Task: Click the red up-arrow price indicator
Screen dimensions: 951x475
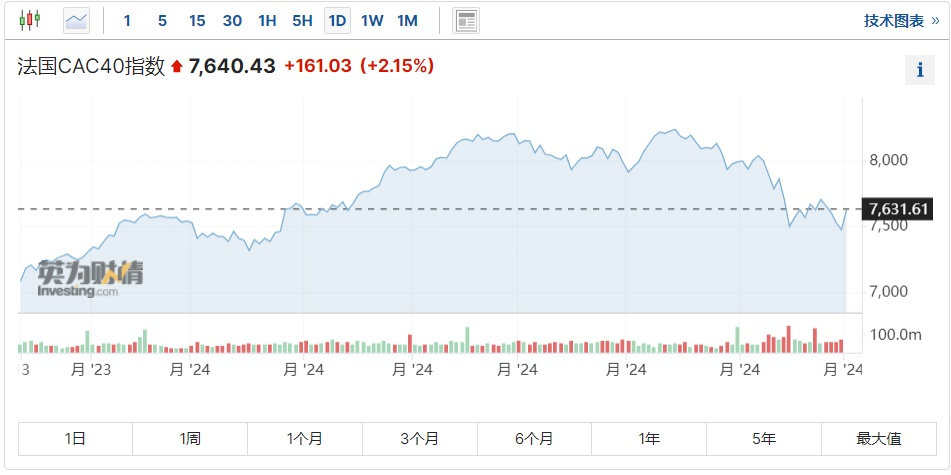Action: click(x=177, y=67)
